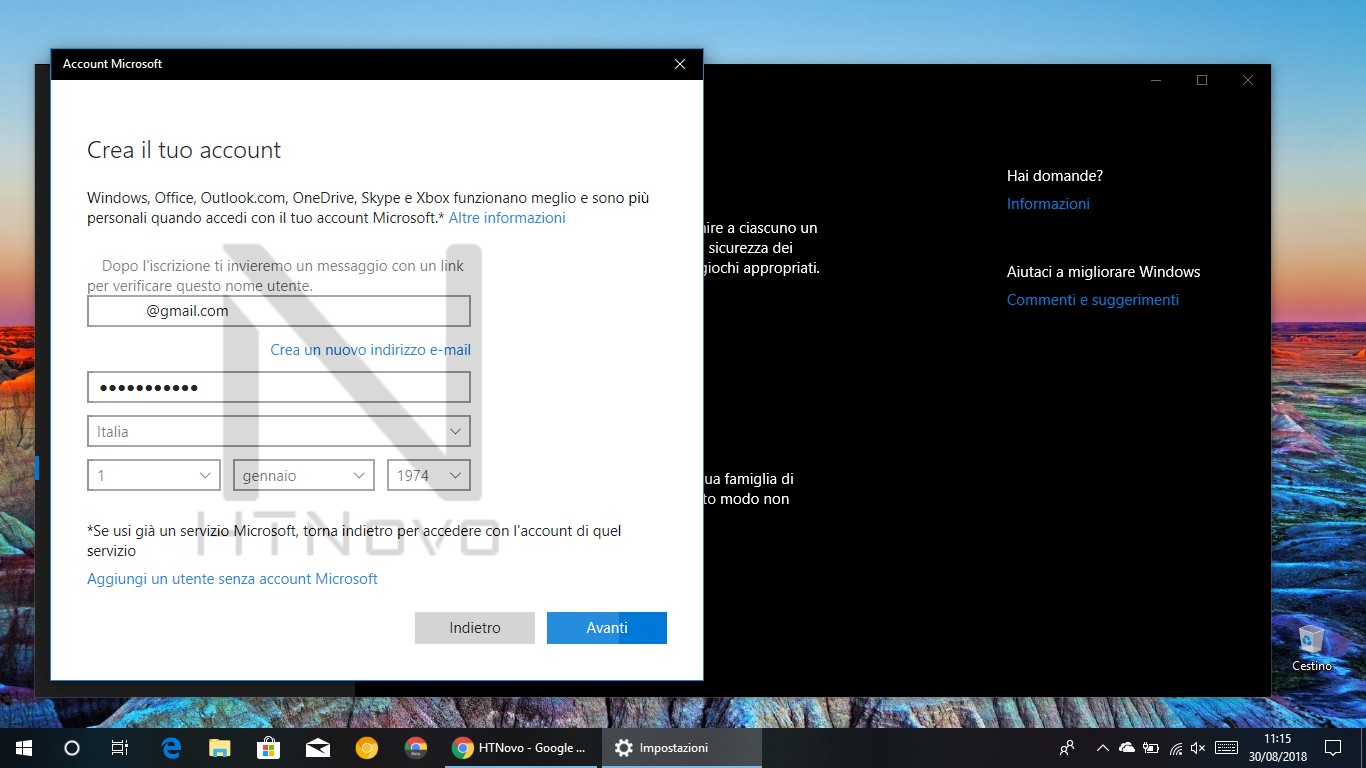Focus the password field
Screen dimensions: 1366x768
[279, 387]
